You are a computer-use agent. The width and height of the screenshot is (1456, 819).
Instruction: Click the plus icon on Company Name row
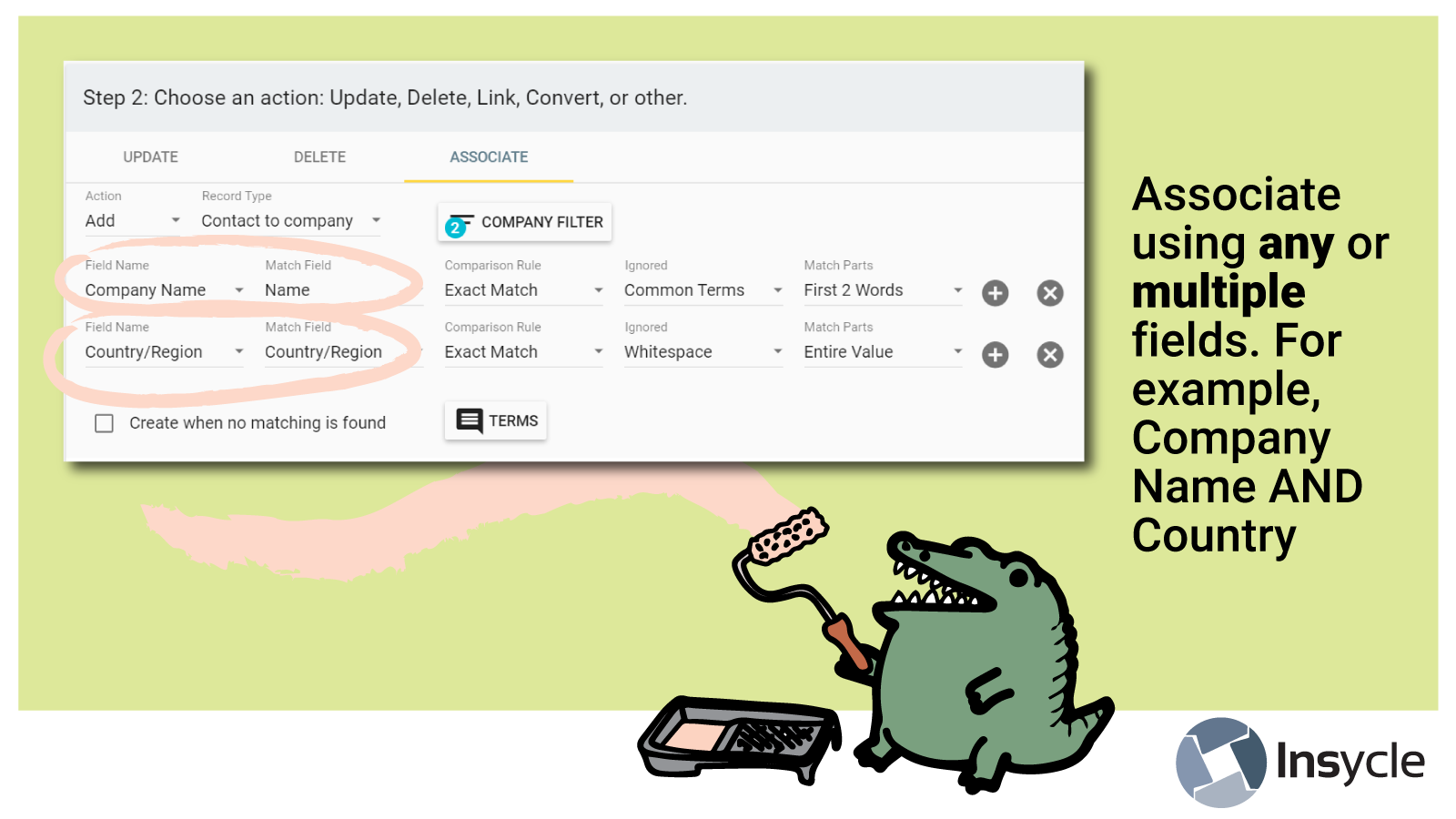995,293
